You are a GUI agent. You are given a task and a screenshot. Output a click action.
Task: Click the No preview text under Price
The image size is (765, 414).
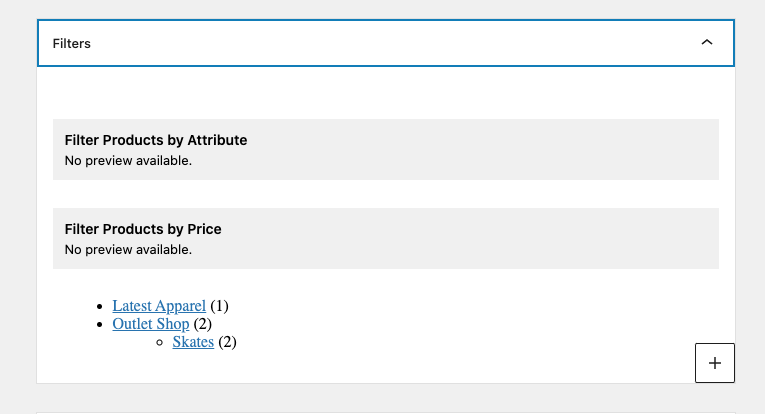coord(128,250)
